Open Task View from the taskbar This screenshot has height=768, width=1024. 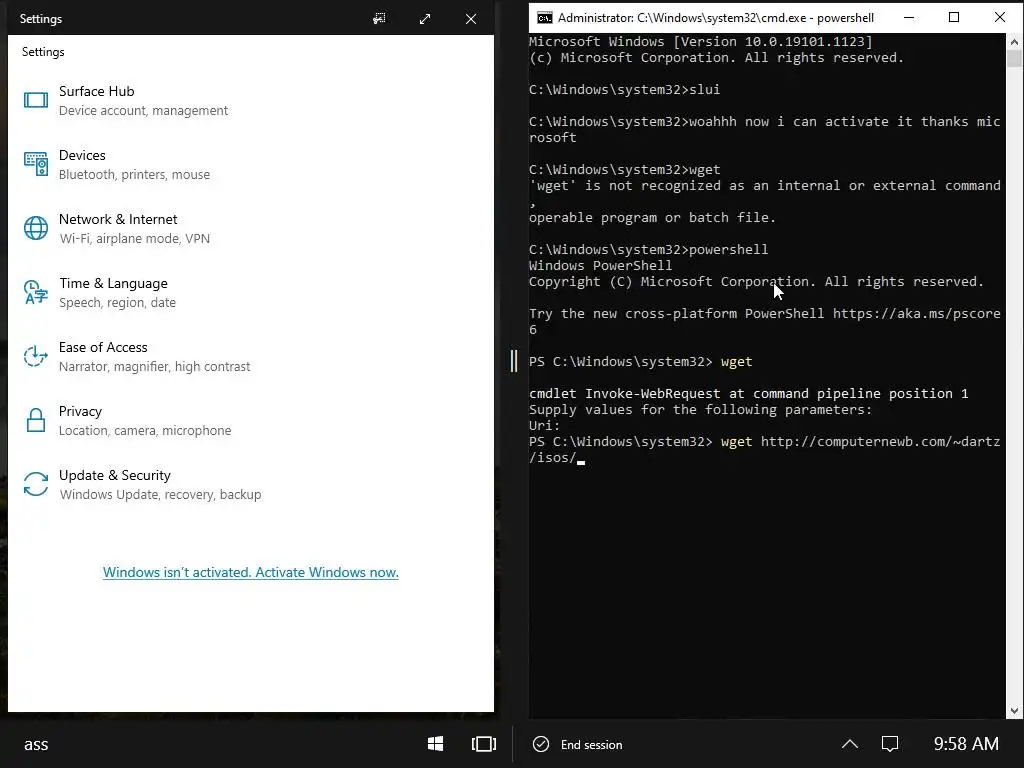click(x=484, y=744)
